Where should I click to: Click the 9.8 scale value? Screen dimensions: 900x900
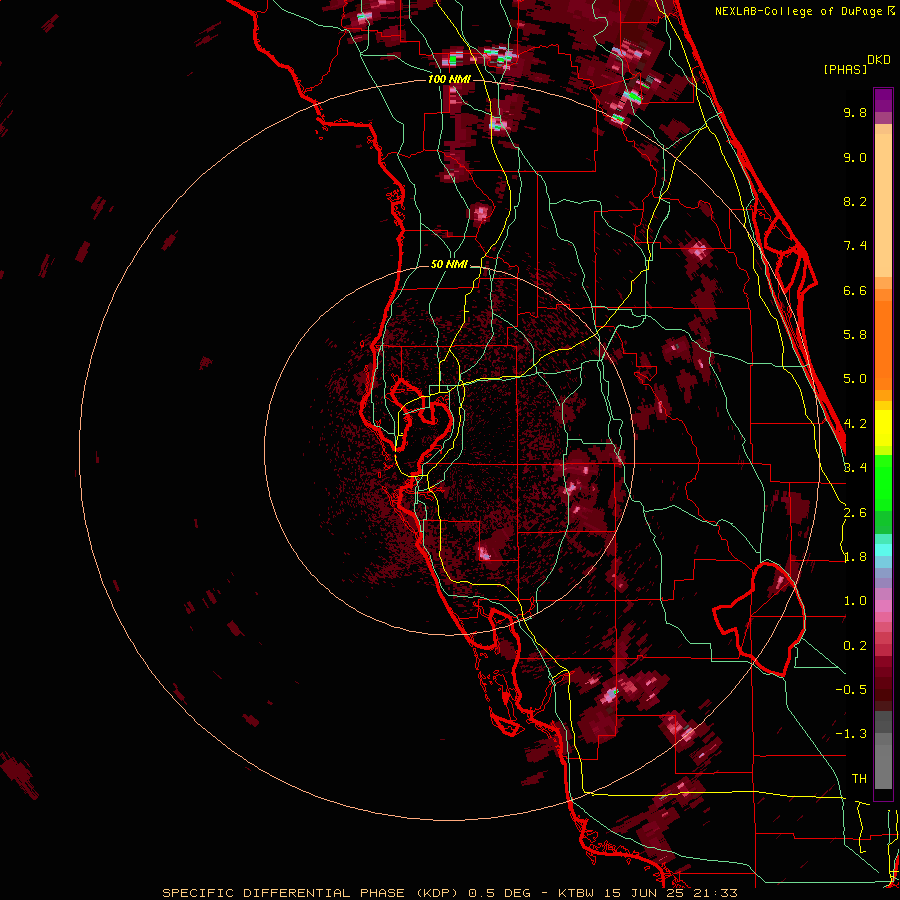pos(855,112)
